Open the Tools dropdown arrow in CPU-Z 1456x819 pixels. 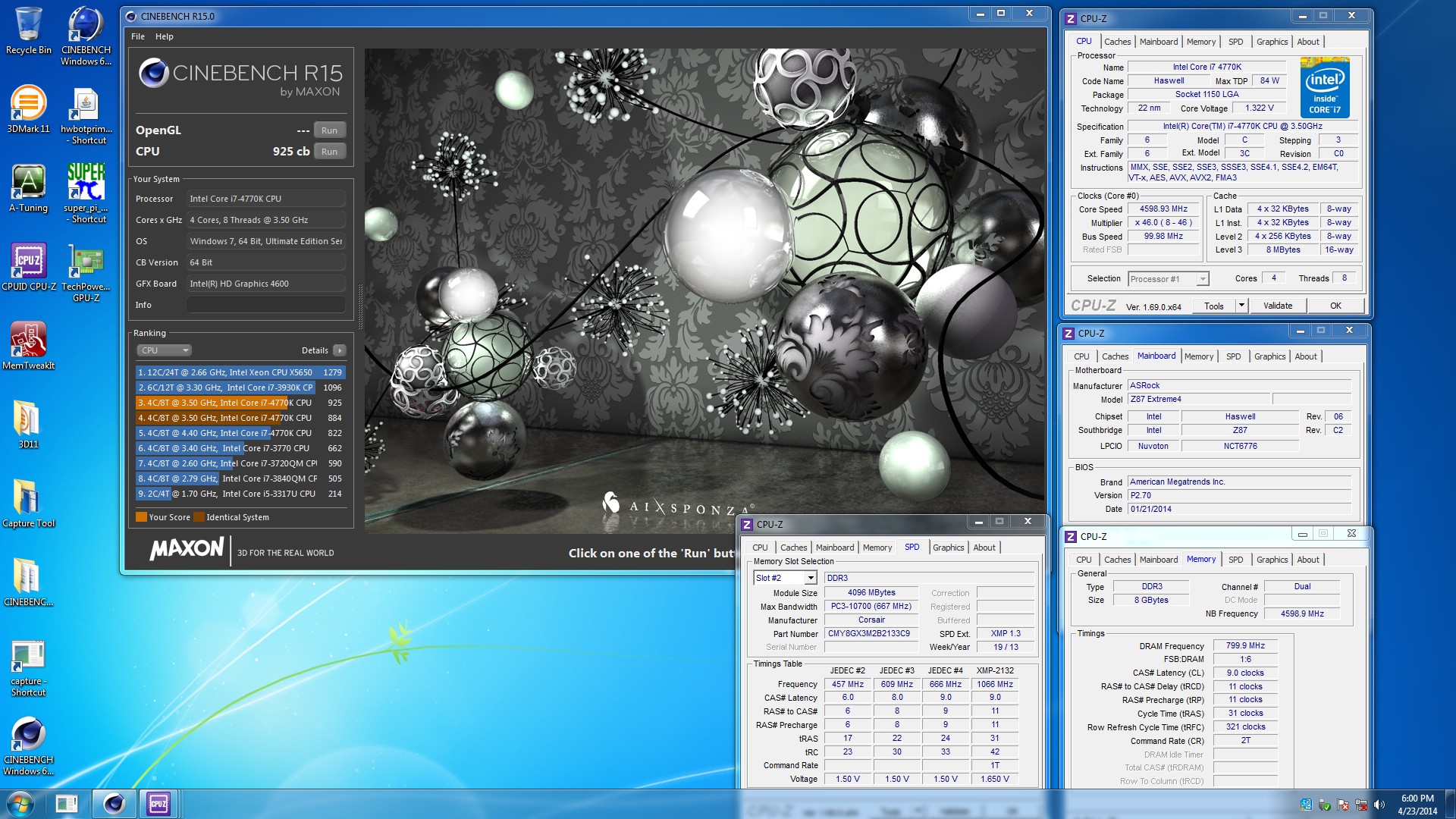coord(1241,306)
